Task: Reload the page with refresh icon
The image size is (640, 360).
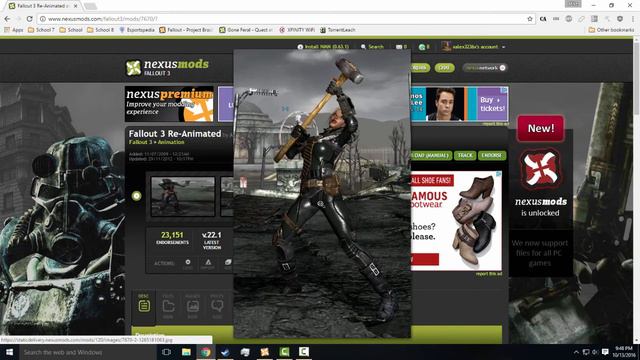Action: [x=29, y=19]
